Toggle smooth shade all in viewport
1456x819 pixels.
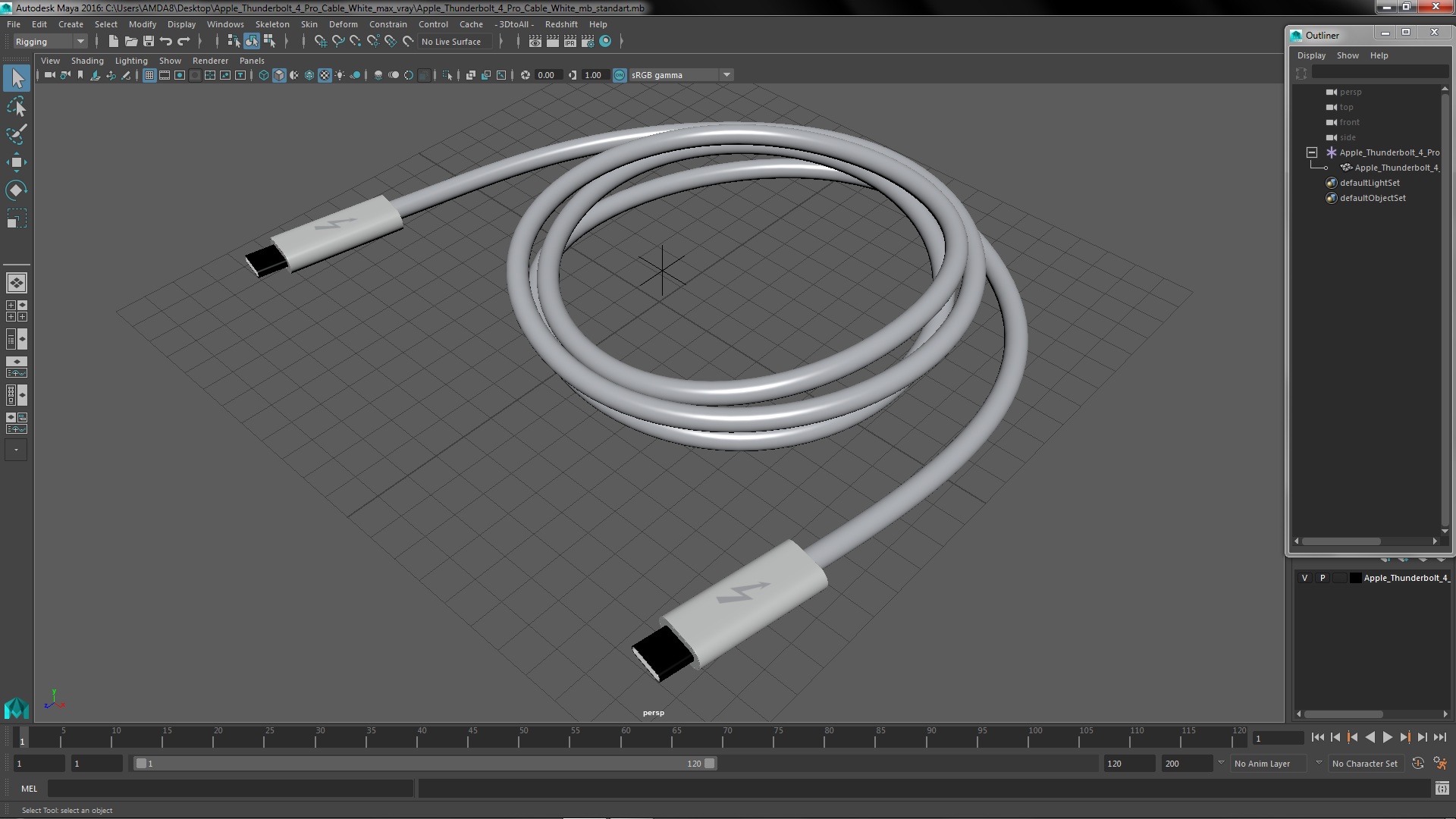pyautogui.click(x=279, y=75)
